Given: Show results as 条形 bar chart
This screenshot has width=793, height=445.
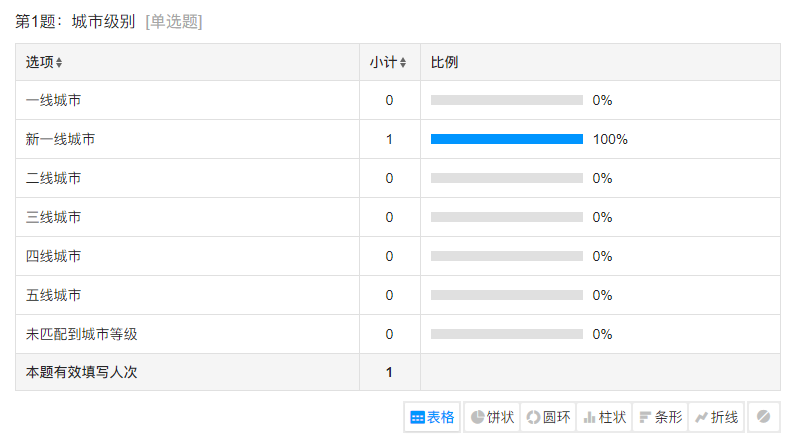Looking at the screenshot, I should (x=660, y=417).
